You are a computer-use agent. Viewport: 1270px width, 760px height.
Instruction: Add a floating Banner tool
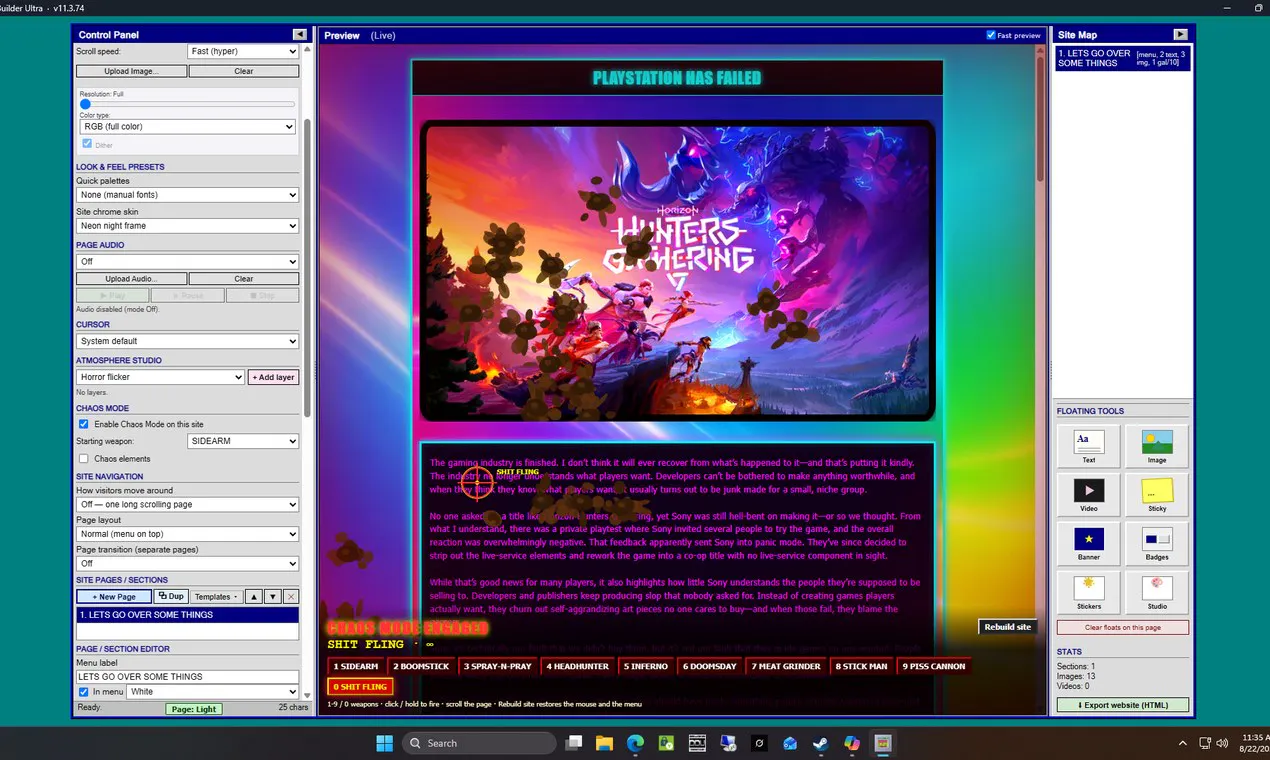point(1089,543)
